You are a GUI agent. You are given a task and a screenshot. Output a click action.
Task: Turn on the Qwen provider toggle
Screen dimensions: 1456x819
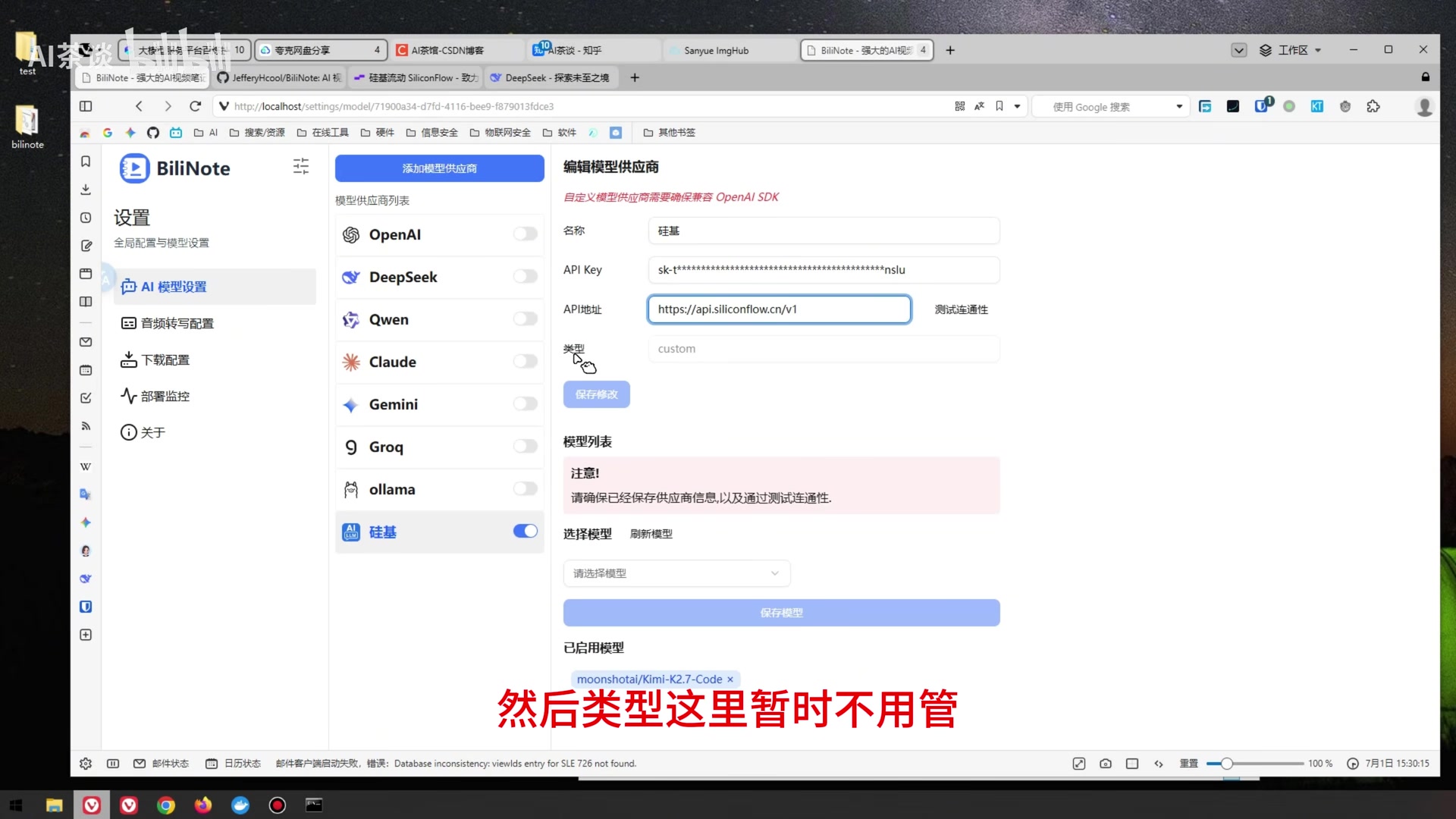pyautogui.click(x=526, y=319)
